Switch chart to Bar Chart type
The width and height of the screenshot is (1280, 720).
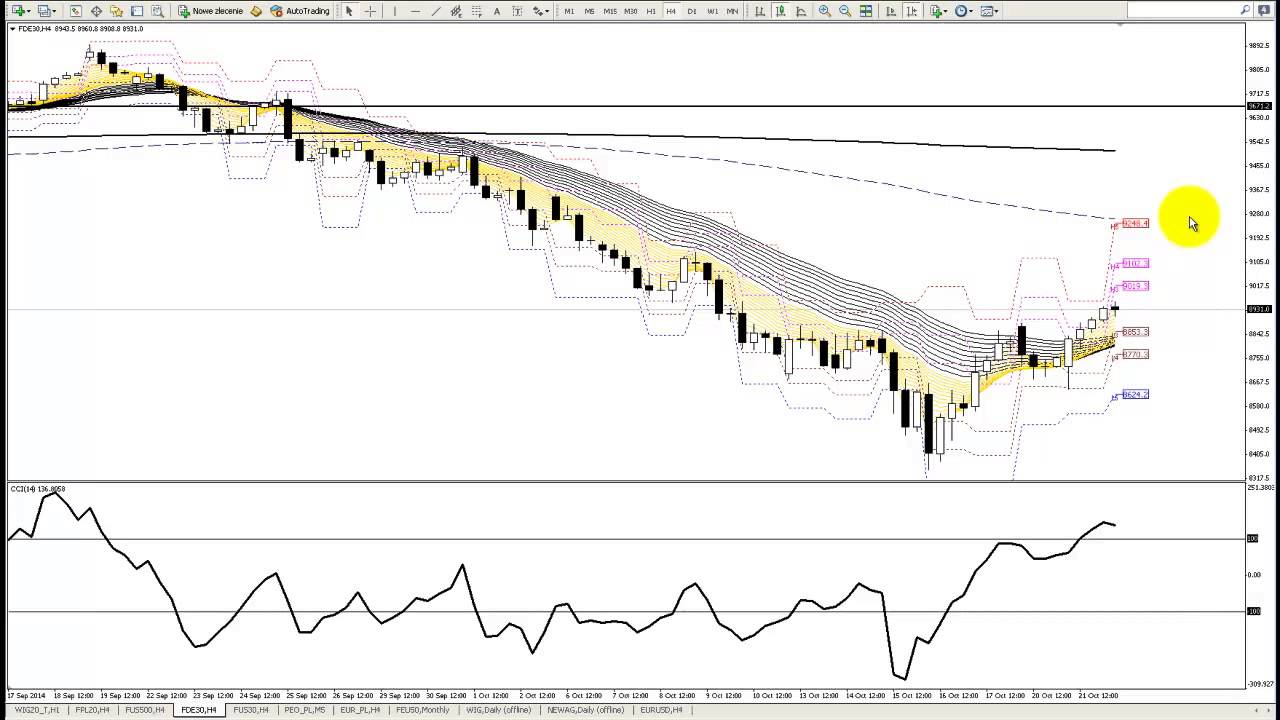point(760,11)
